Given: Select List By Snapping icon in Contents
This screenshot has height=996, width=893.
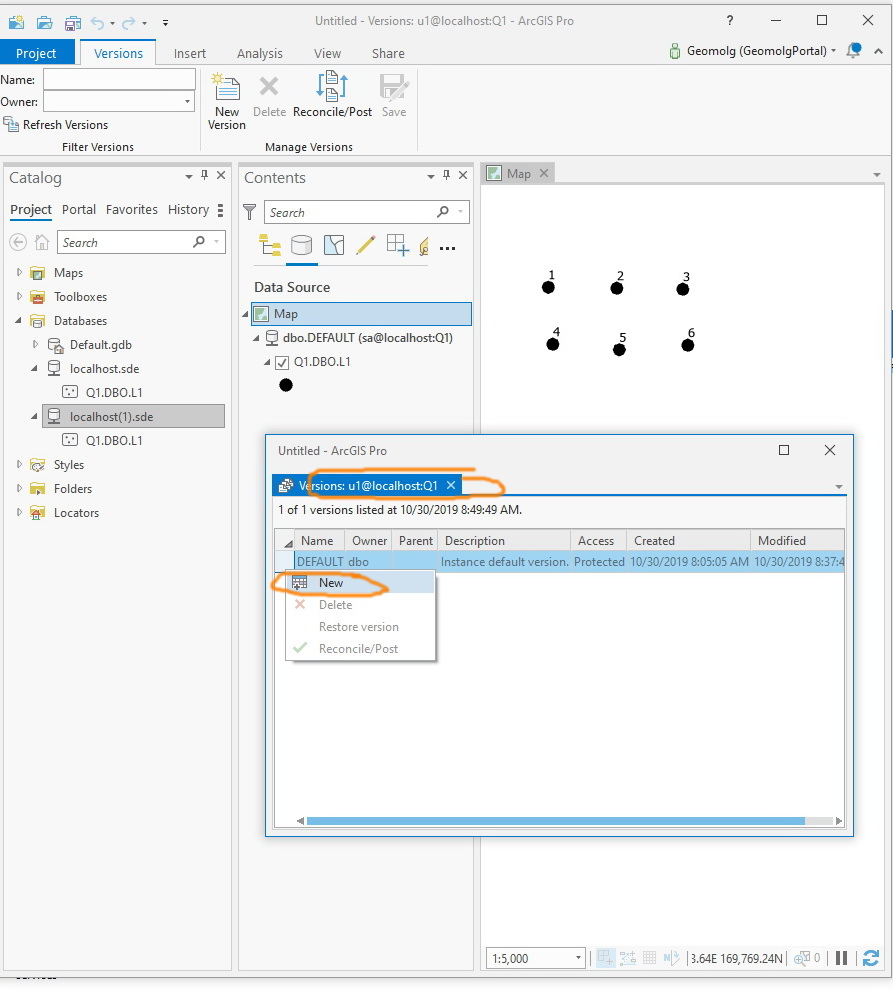Looking at the screenshot, I should 398,245.
